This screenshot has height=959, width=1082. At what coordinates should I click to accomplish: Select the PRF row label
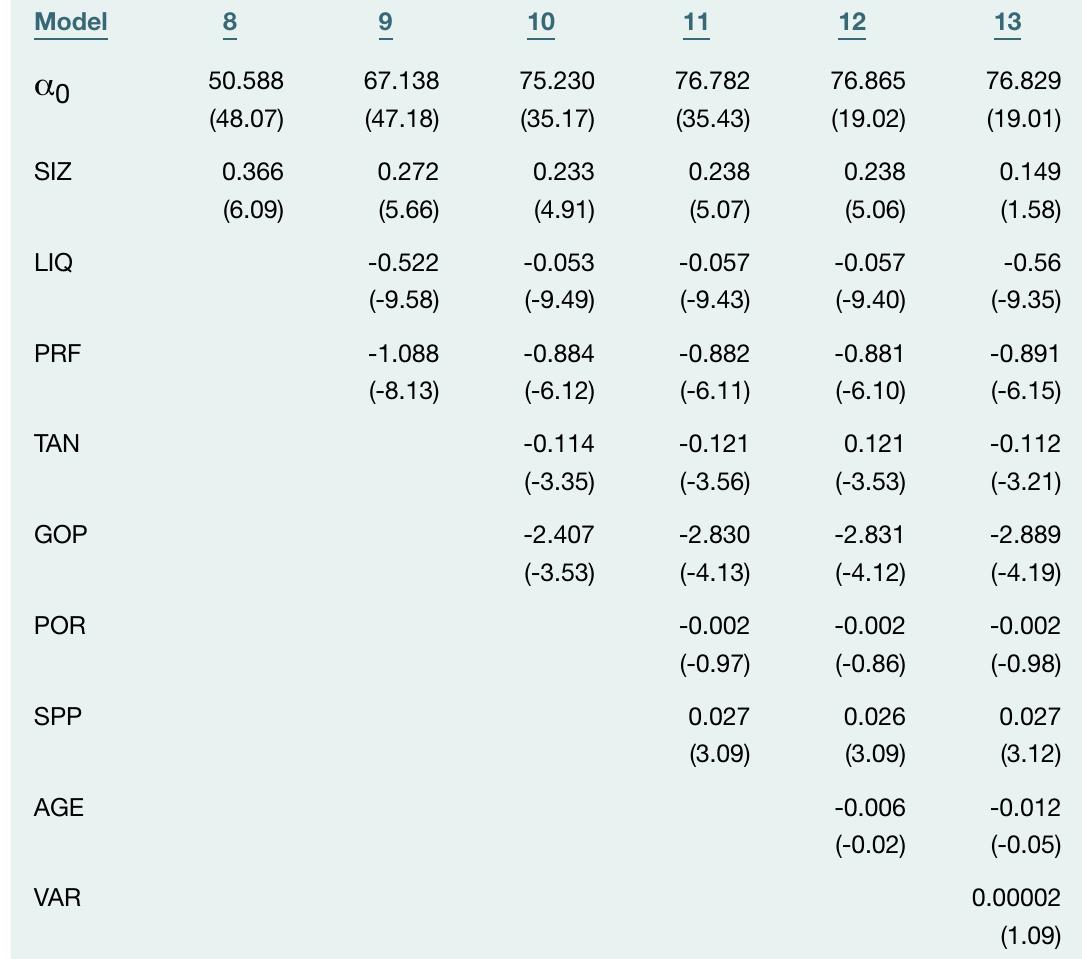56,354
